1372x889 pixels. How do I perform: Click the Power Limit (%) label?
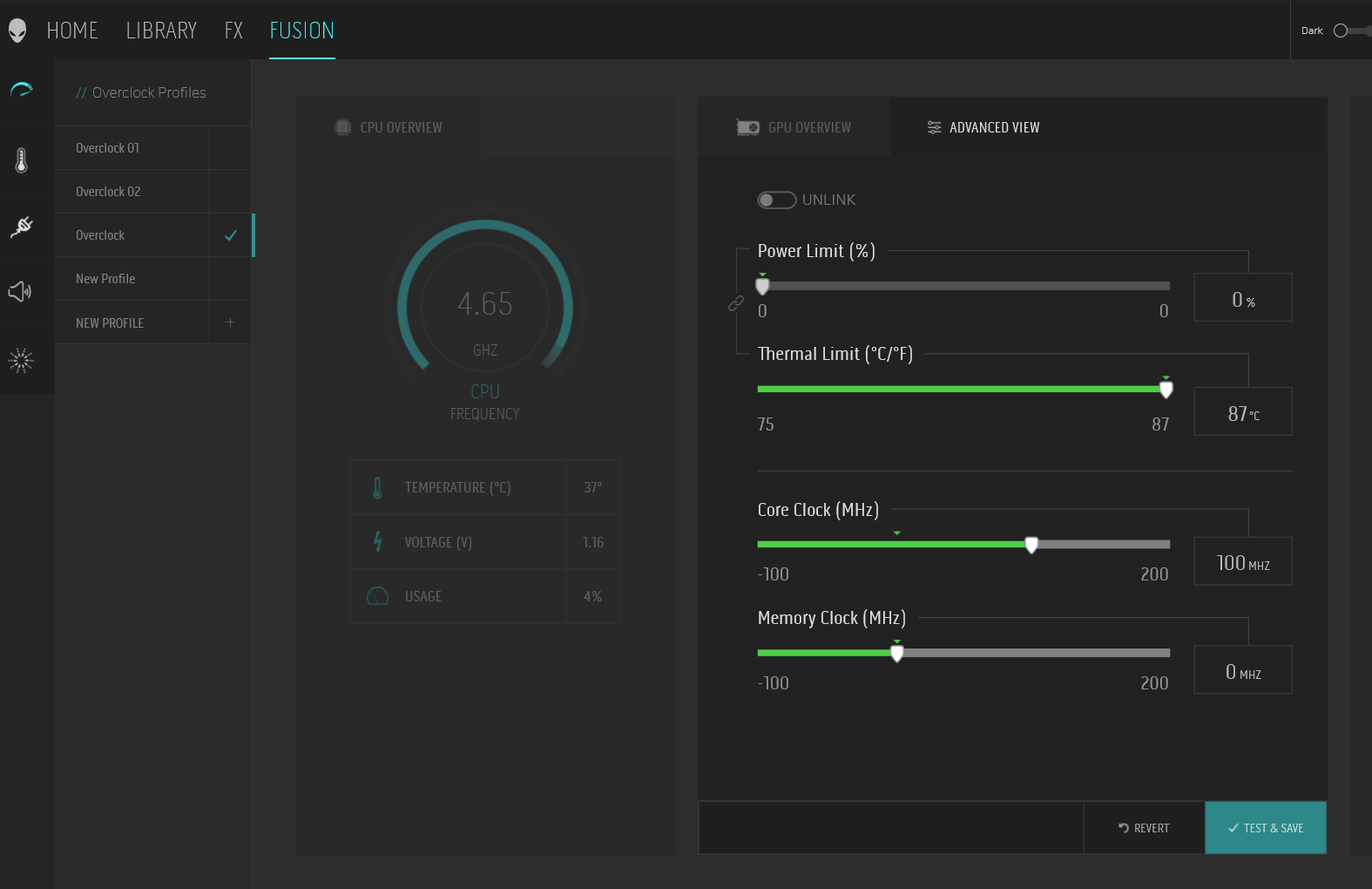tap(816, 251)
